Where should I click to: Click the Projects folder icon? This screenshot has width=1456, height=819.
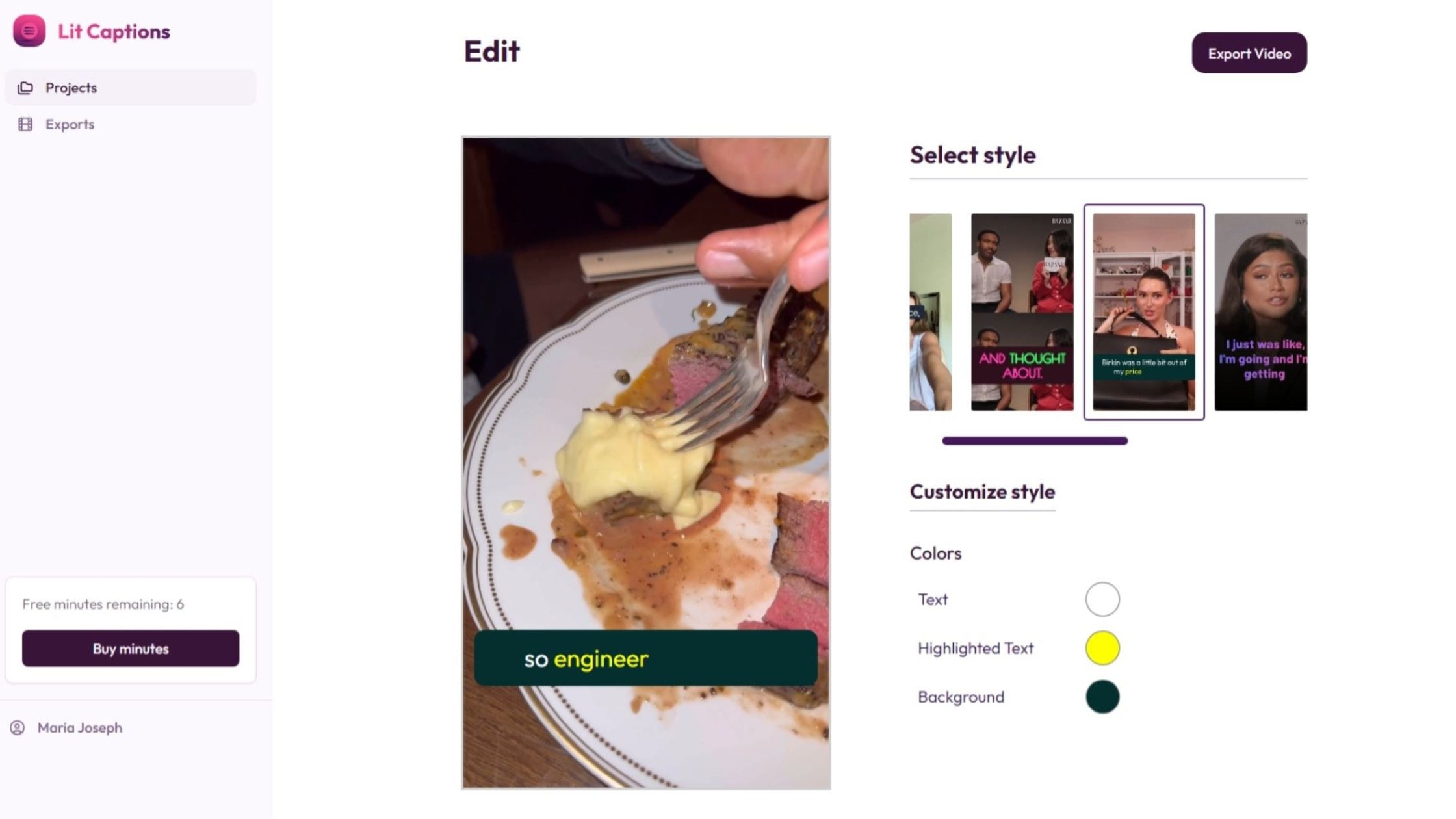pos(25,88)
